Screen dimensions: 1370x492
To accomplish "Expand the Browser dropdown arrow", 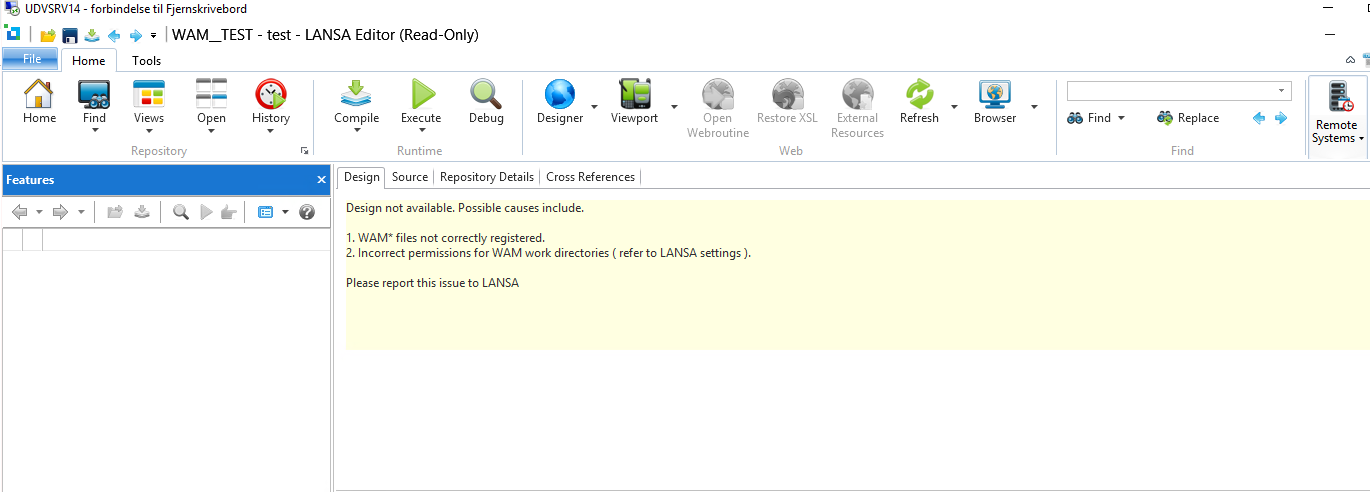I will (1034, 106).
